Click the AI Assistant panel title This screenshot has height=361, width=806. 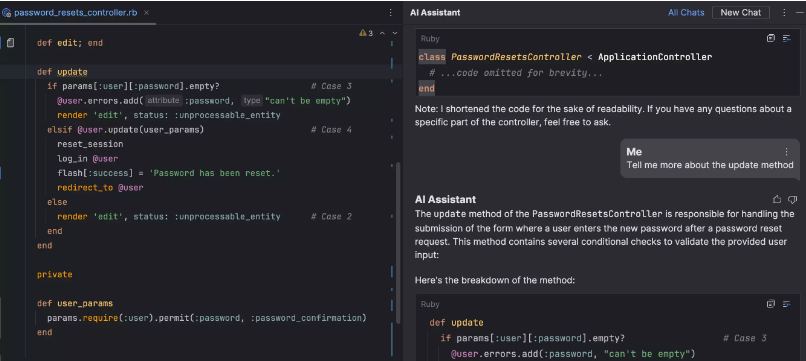coord(435,13)
